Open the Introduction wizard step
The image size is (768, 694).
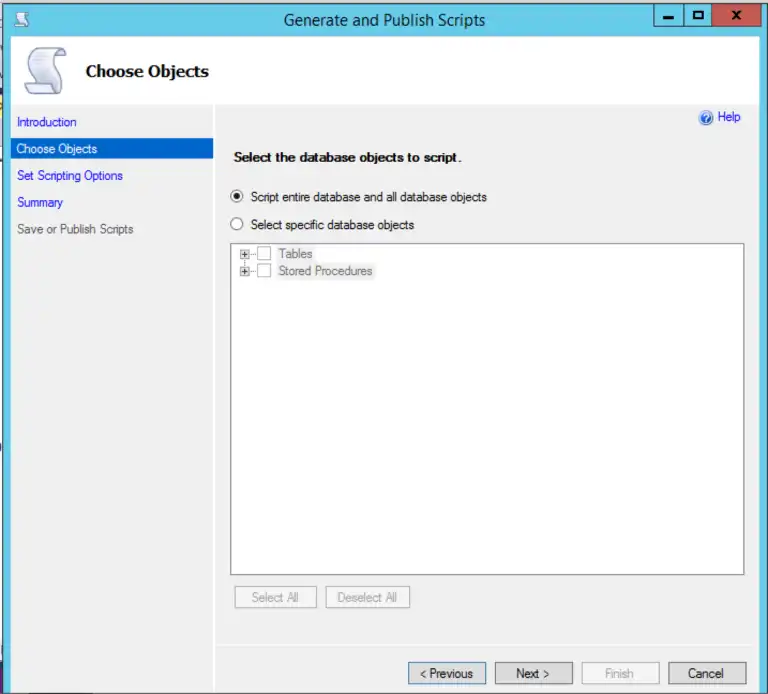tap(47, 122)
